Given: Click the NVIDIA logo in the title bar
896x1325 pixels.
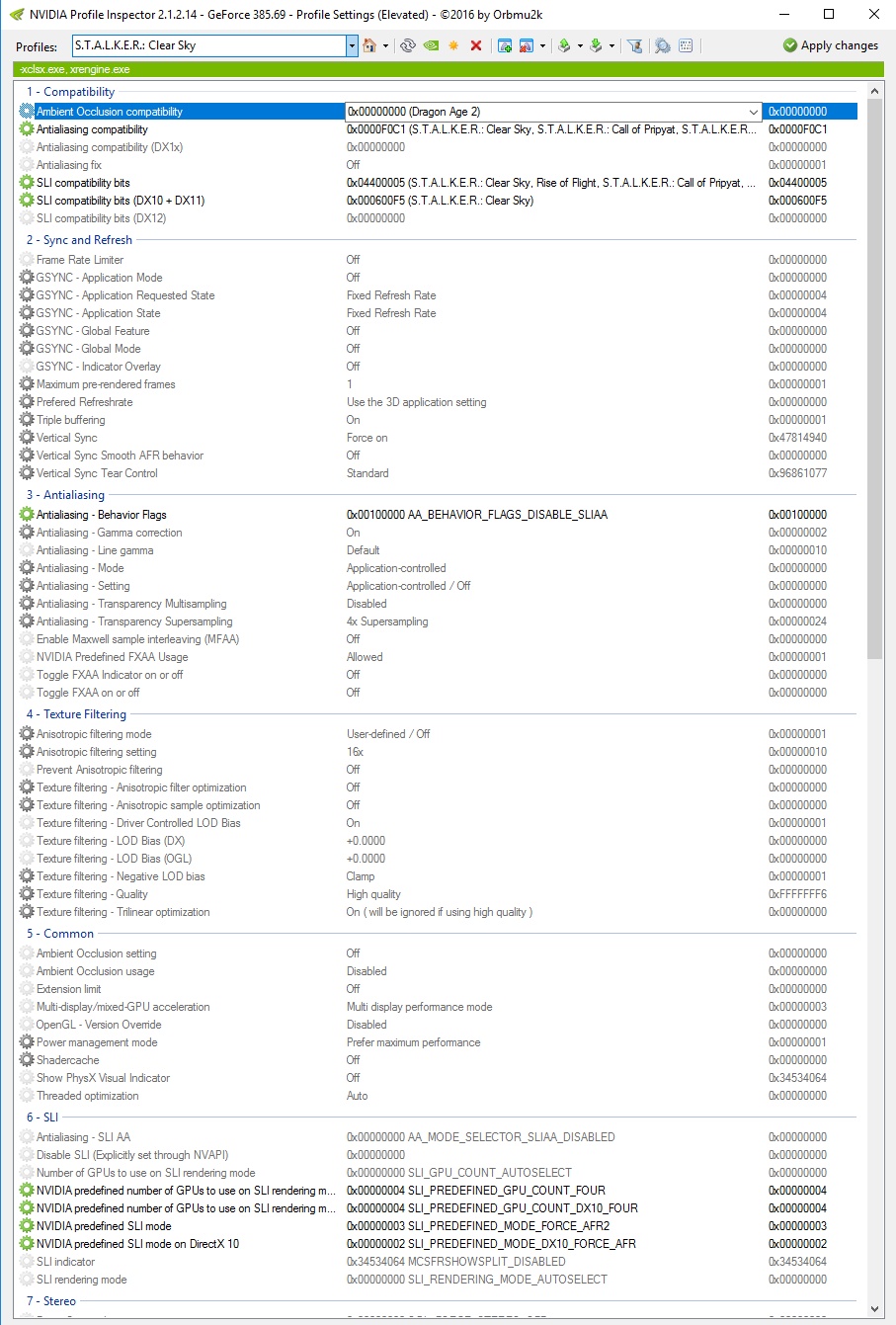Looking at the screenshot, I should 17,15.
